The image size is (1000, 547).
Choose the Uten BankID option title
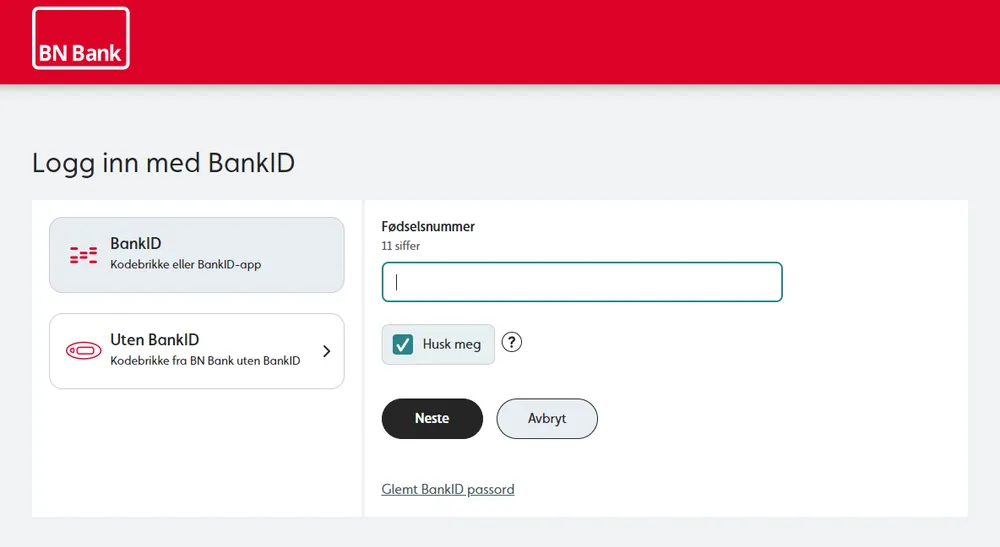[155, 340]
